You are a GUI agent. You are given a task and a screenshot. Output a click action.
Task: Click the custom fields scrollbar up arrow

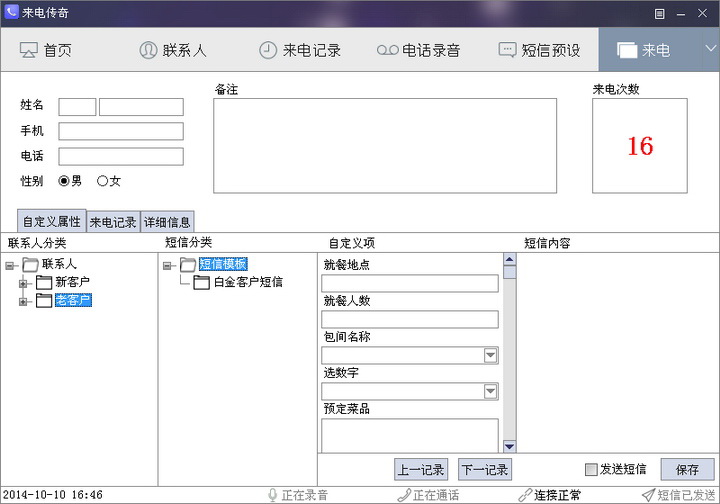point(510,259)
